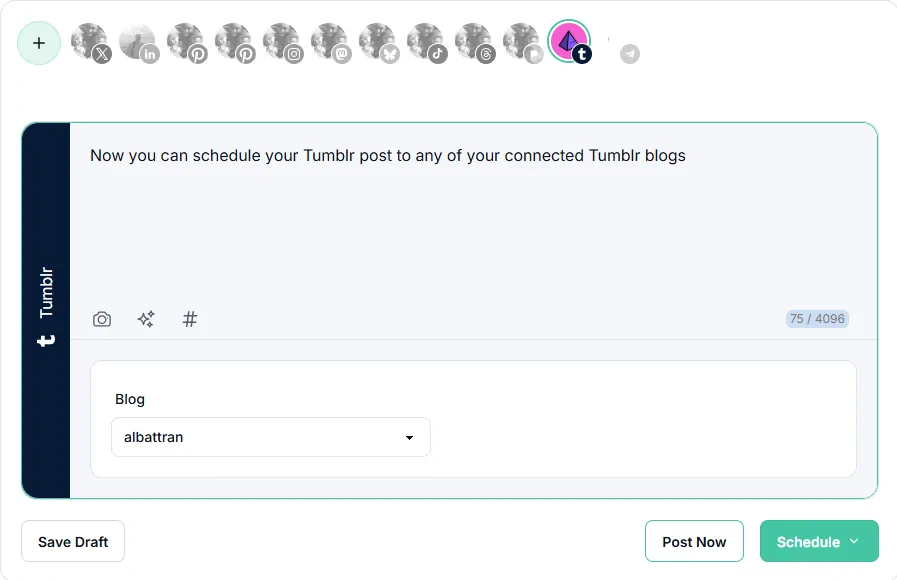Viewport: 897px width, 580px height.
Task: Pick the TikTok account avatar
Action: 427,43
